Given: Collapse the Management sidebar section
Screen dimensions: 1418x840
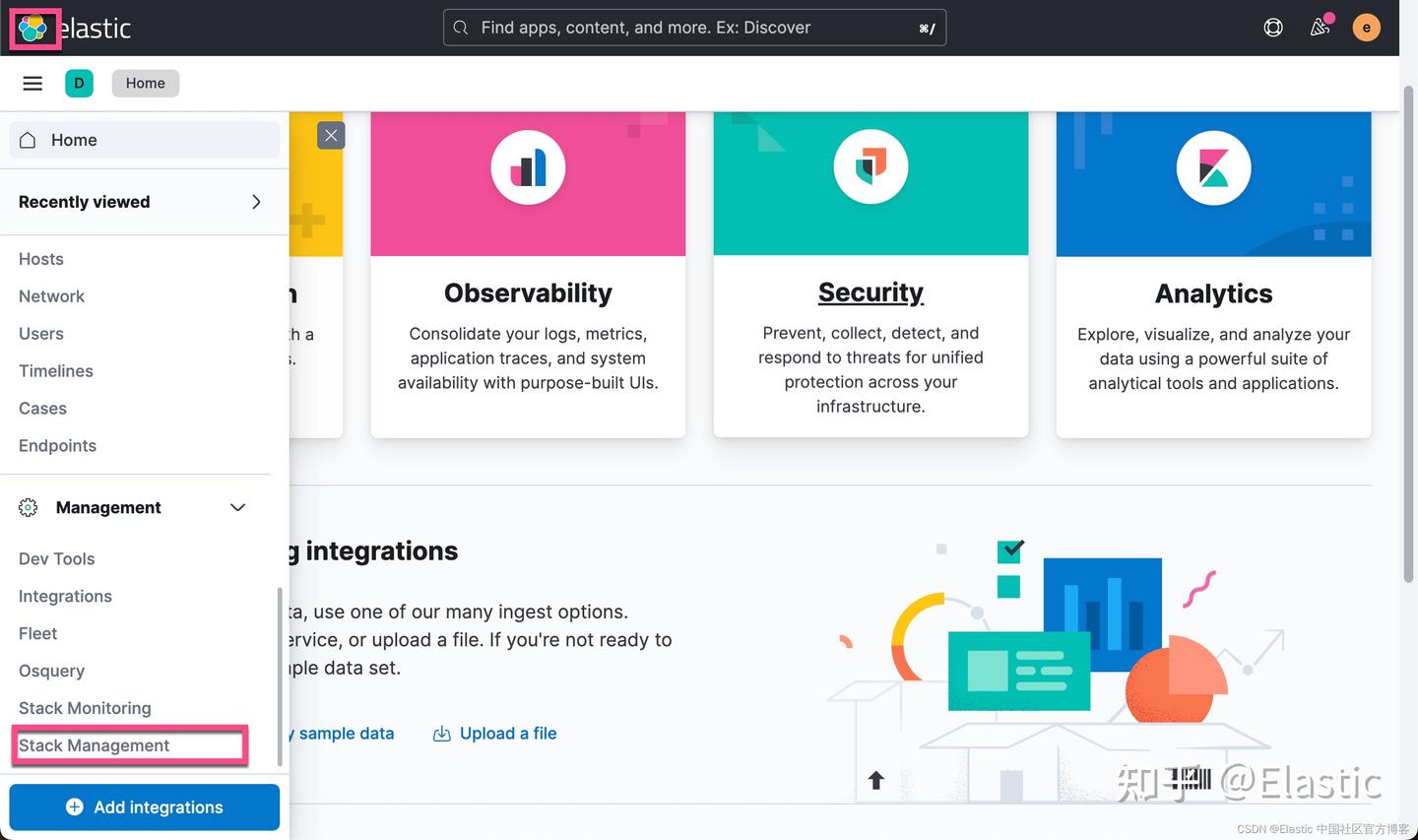Looking at the screenshot, I should [237, 507].
